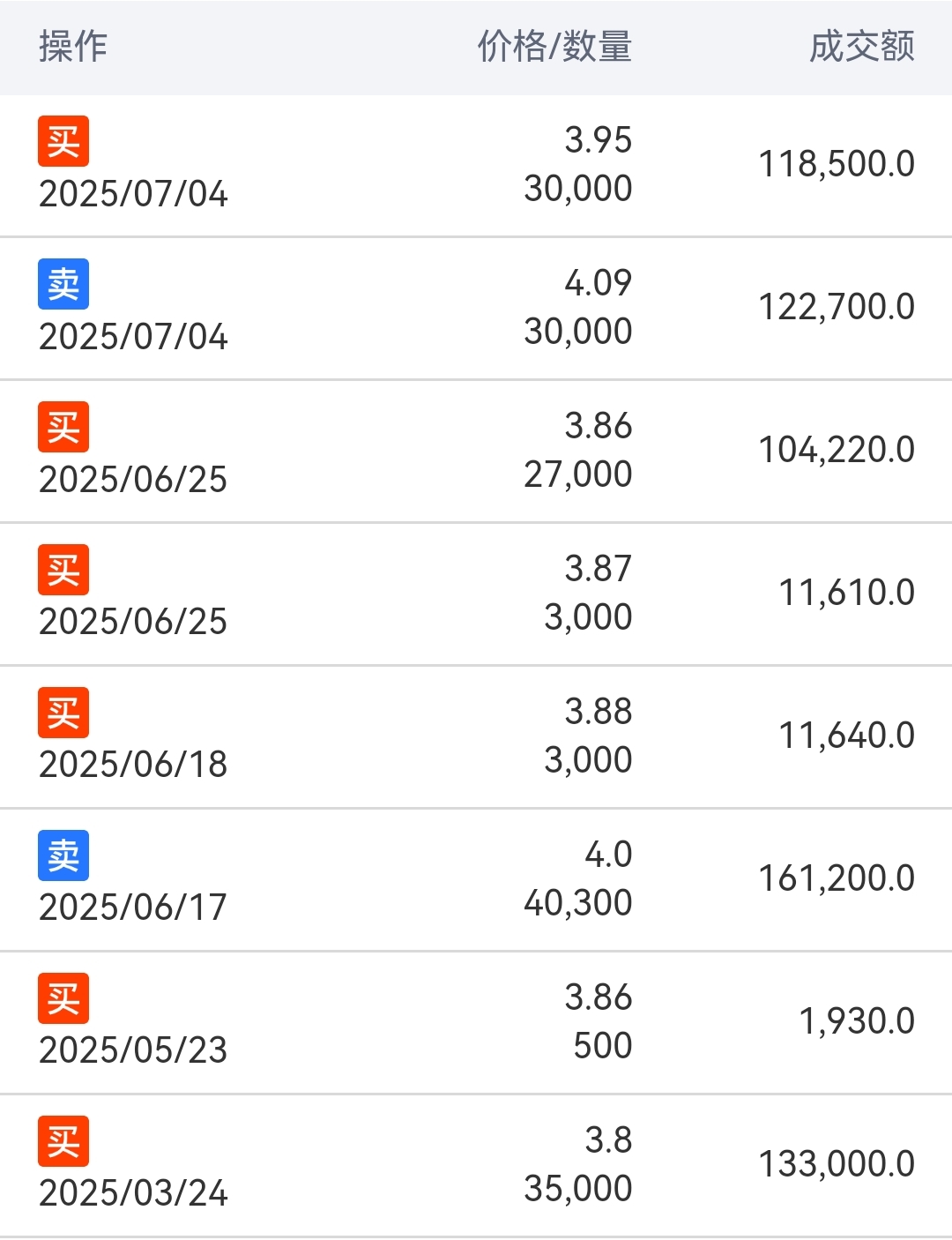
Task: Open the trade totaling 11,610.0
Action: [476, 594]
